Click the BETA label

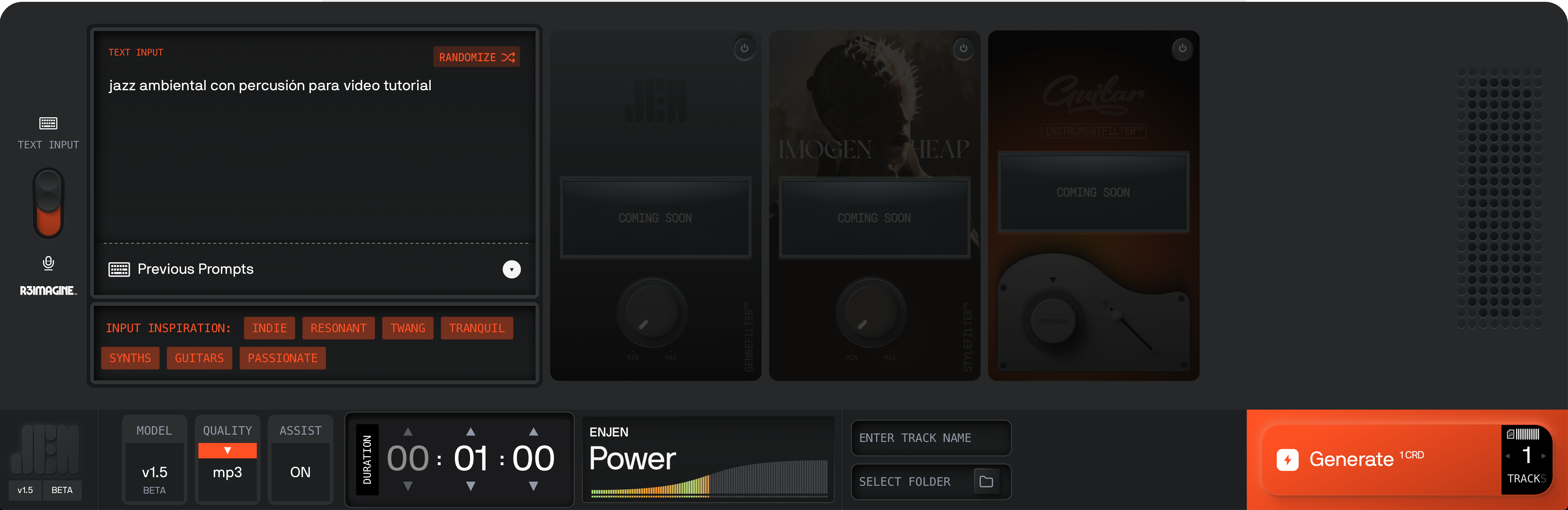pos(62,490)
